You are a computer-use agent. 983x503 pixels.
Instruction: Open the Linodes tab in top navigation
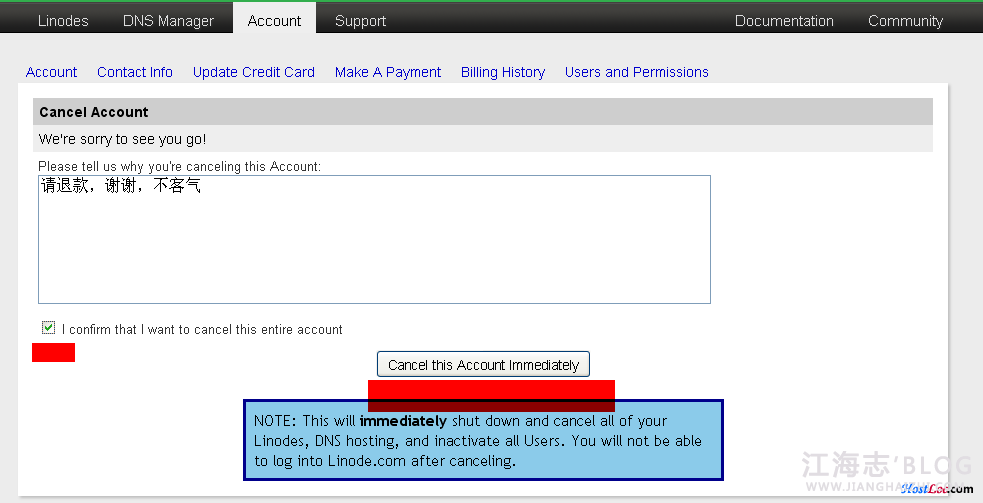(x=63, y=20)
